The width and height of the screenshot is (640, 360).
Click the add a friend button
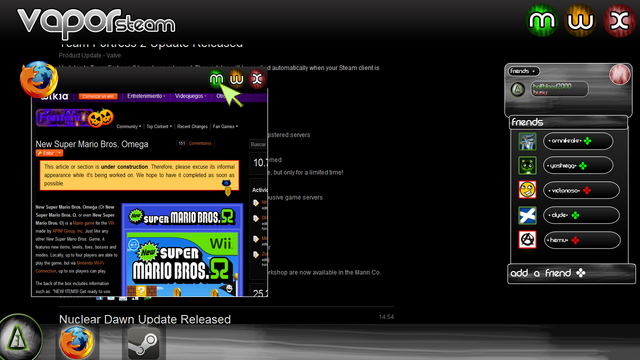click(x=571, y=273)
